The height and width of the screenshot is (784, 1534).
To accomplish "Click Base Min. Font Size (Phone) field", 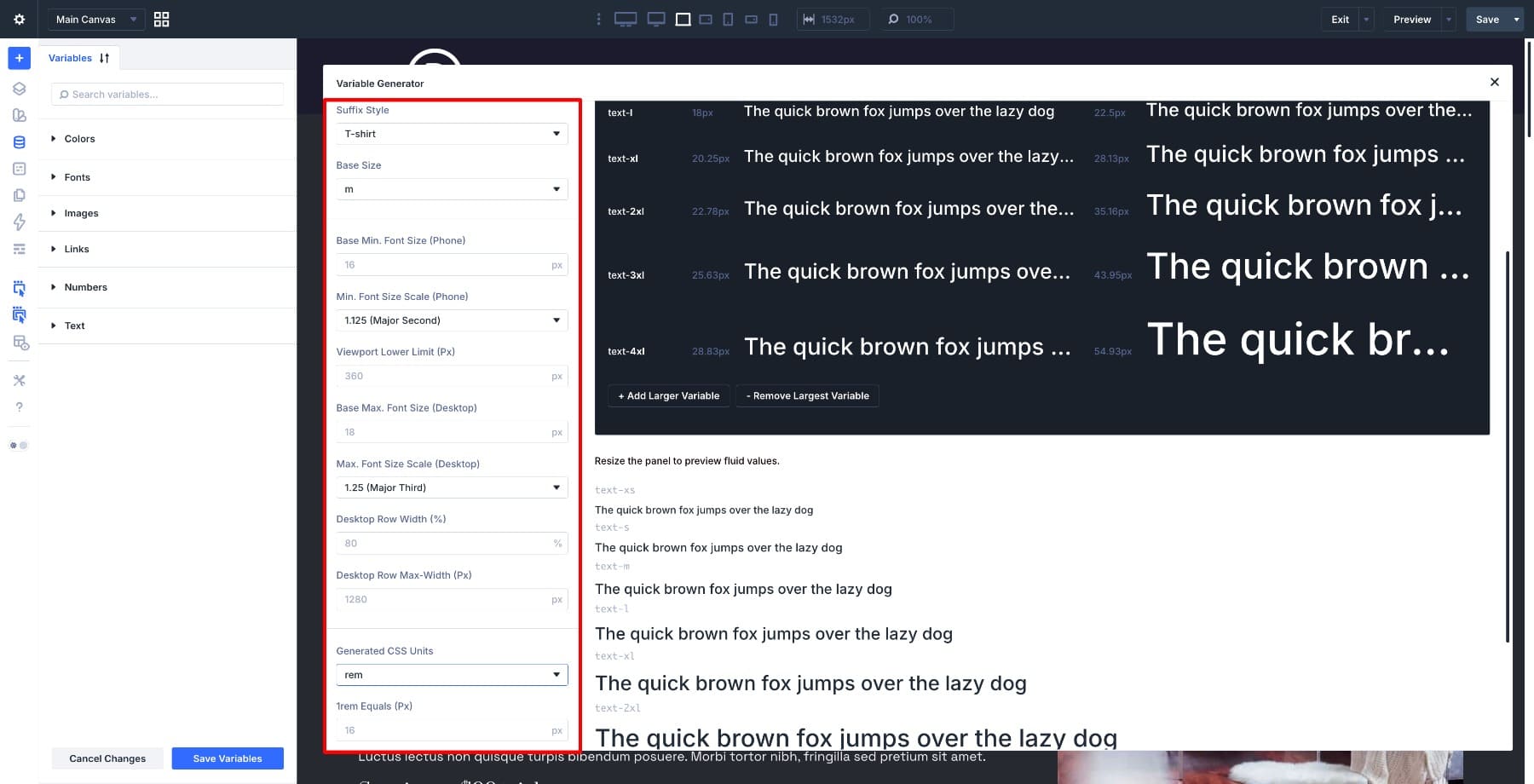I will (x=452, y=265).
